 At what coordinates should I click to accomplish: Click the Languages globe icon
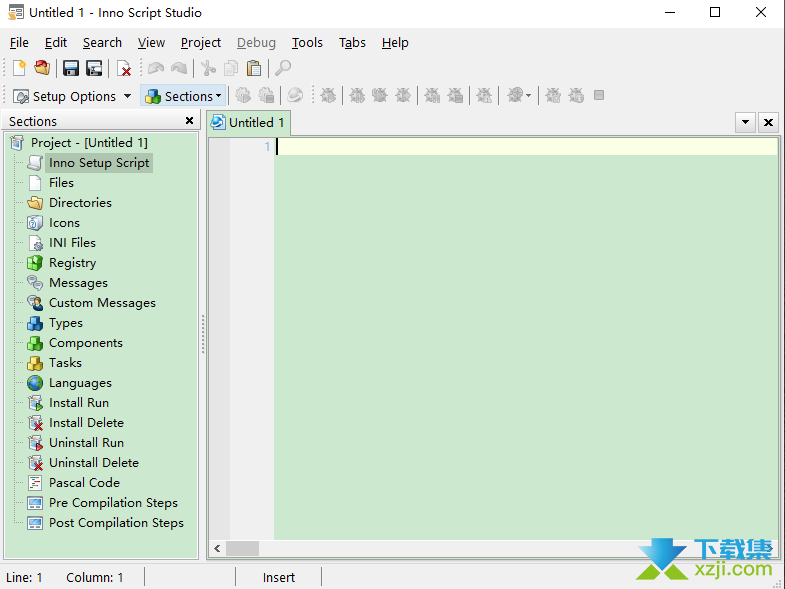35,383
